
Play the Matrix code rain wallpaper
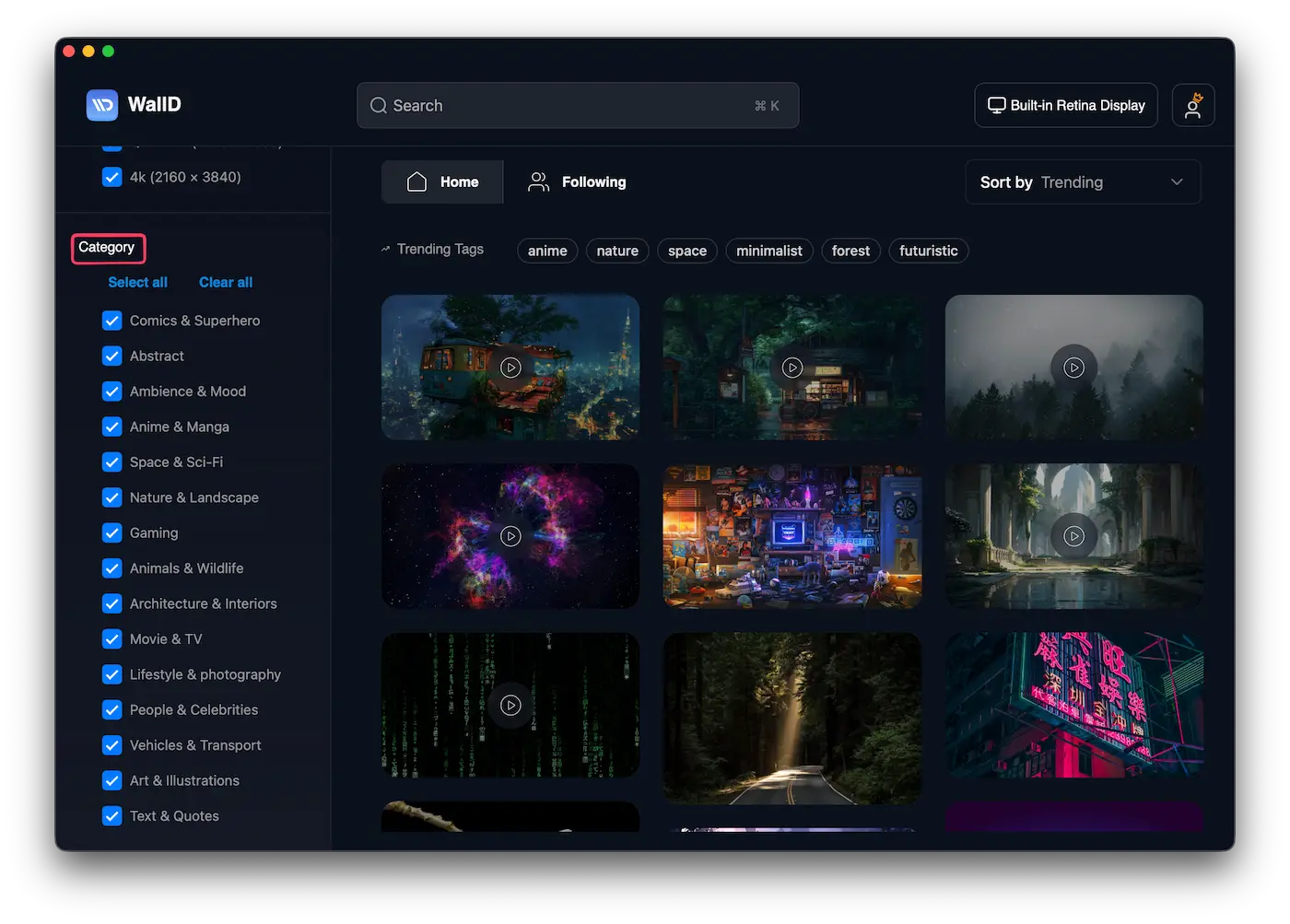click(510, 706)
